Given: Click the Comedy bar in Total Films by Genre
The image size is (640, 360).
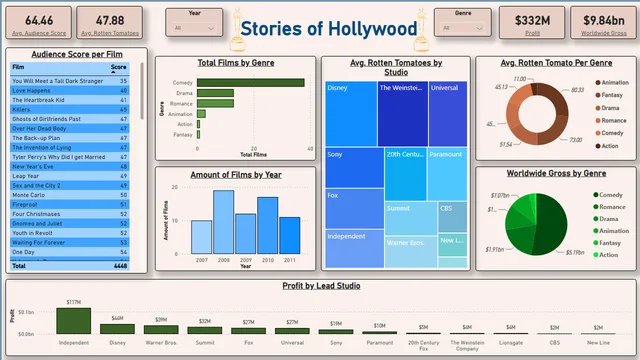Looking at the screenshot, I should pos(251,82).
